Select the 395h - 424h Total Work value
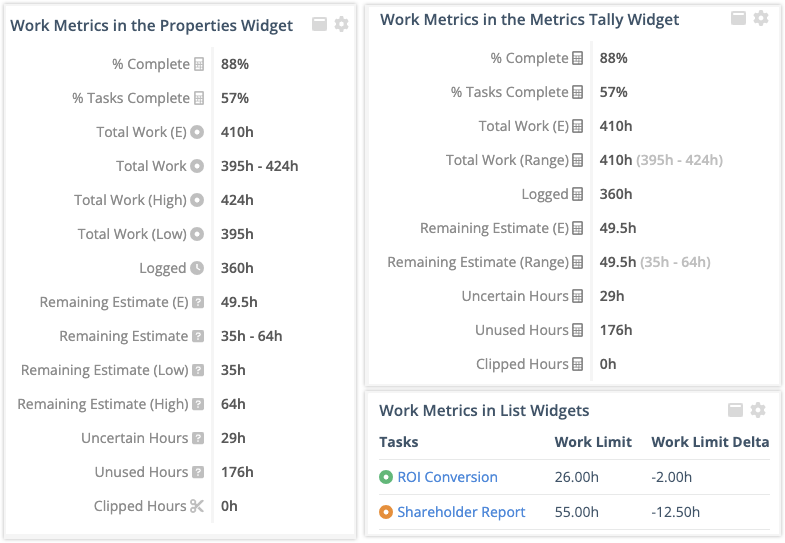 tap(260, 166)
